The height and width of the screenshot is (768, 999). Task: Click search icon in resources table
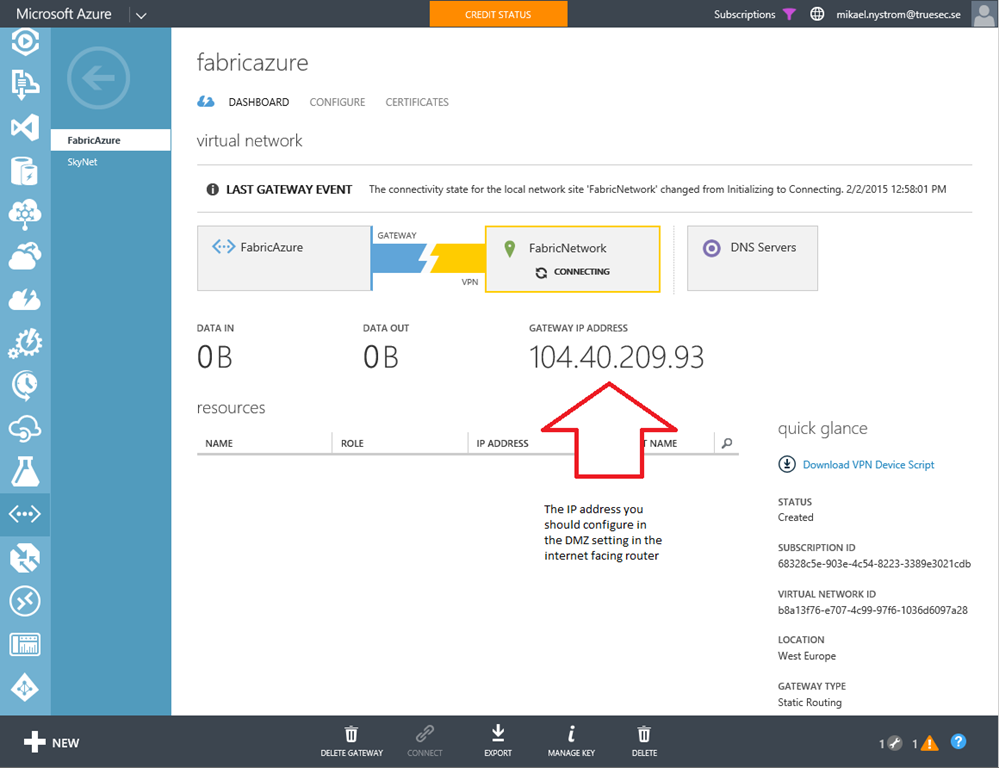(727, 443)
